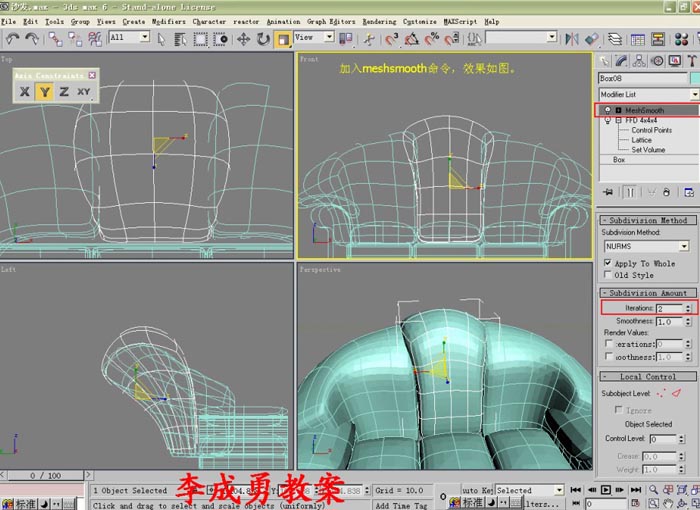
Task: Open the Curve Editor icon
Action: (638, 40)
